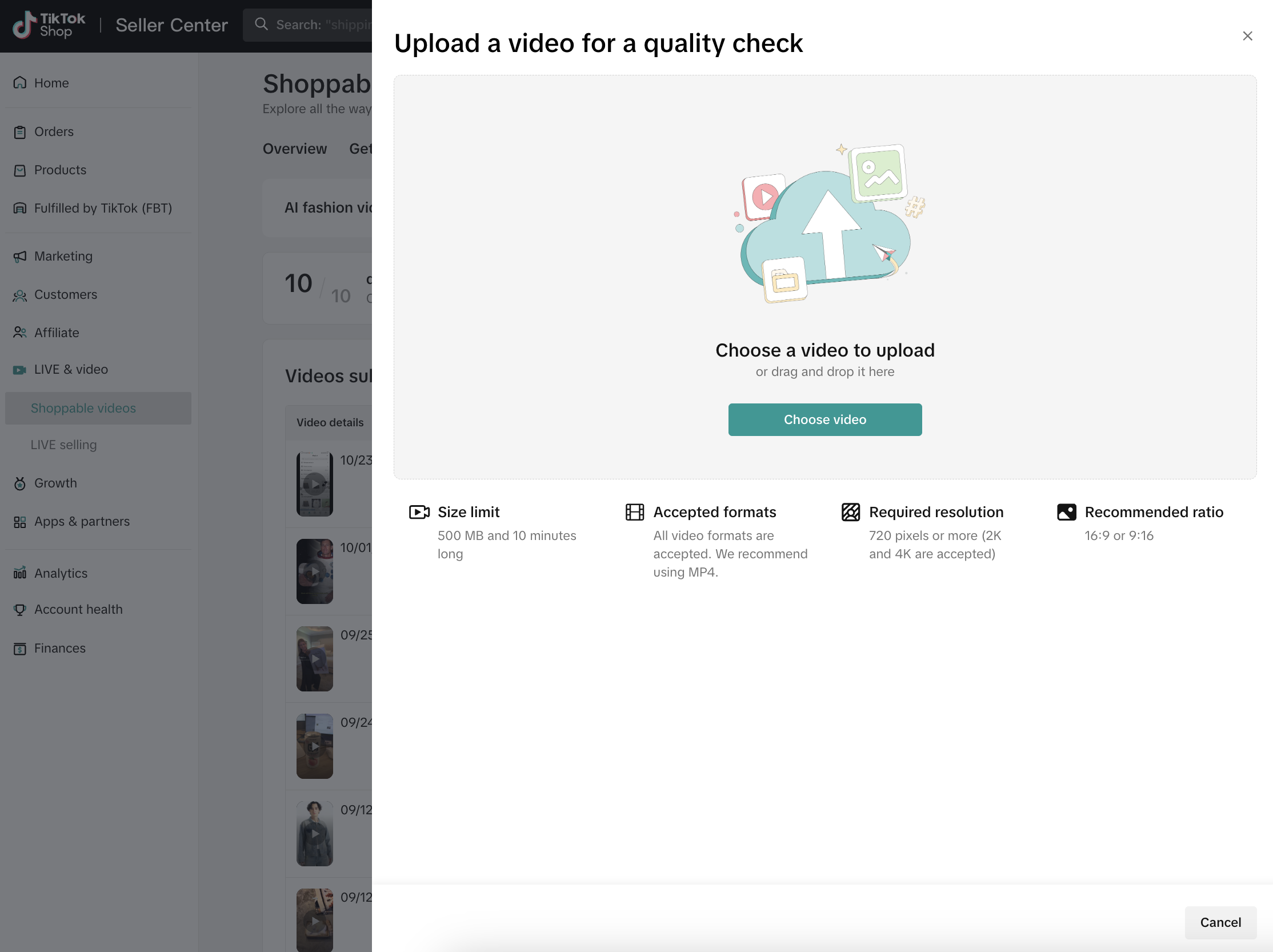Expand the LIVE & video section
The image size is (1273, 952).
coord(71,370)
